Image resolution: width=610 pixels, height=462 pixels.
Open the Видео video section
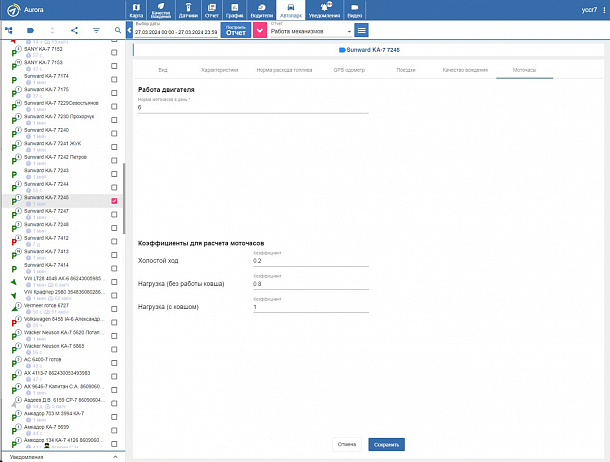pos(354,10)
